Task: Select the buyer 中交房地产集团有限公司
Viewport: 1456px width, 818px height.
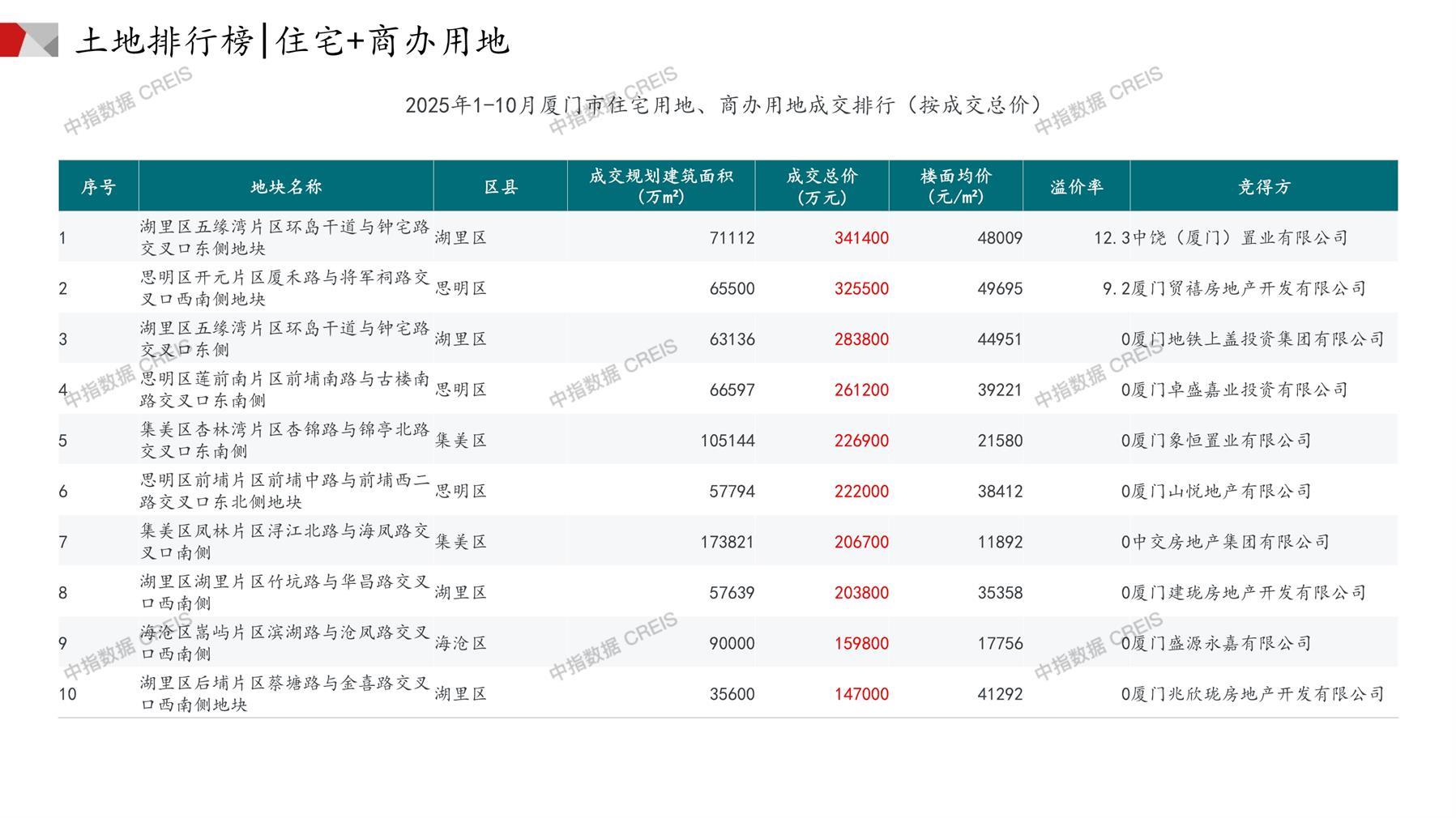Action: [1230, 542]
